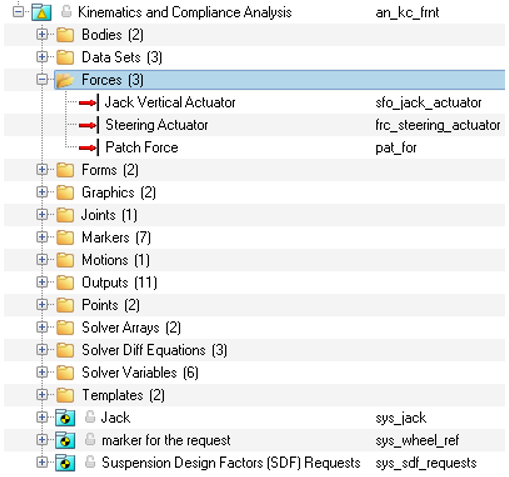This screenshot has width=509, height=477.
Task: Select the Markers (7) folder label
Action: tap(116, 238)
